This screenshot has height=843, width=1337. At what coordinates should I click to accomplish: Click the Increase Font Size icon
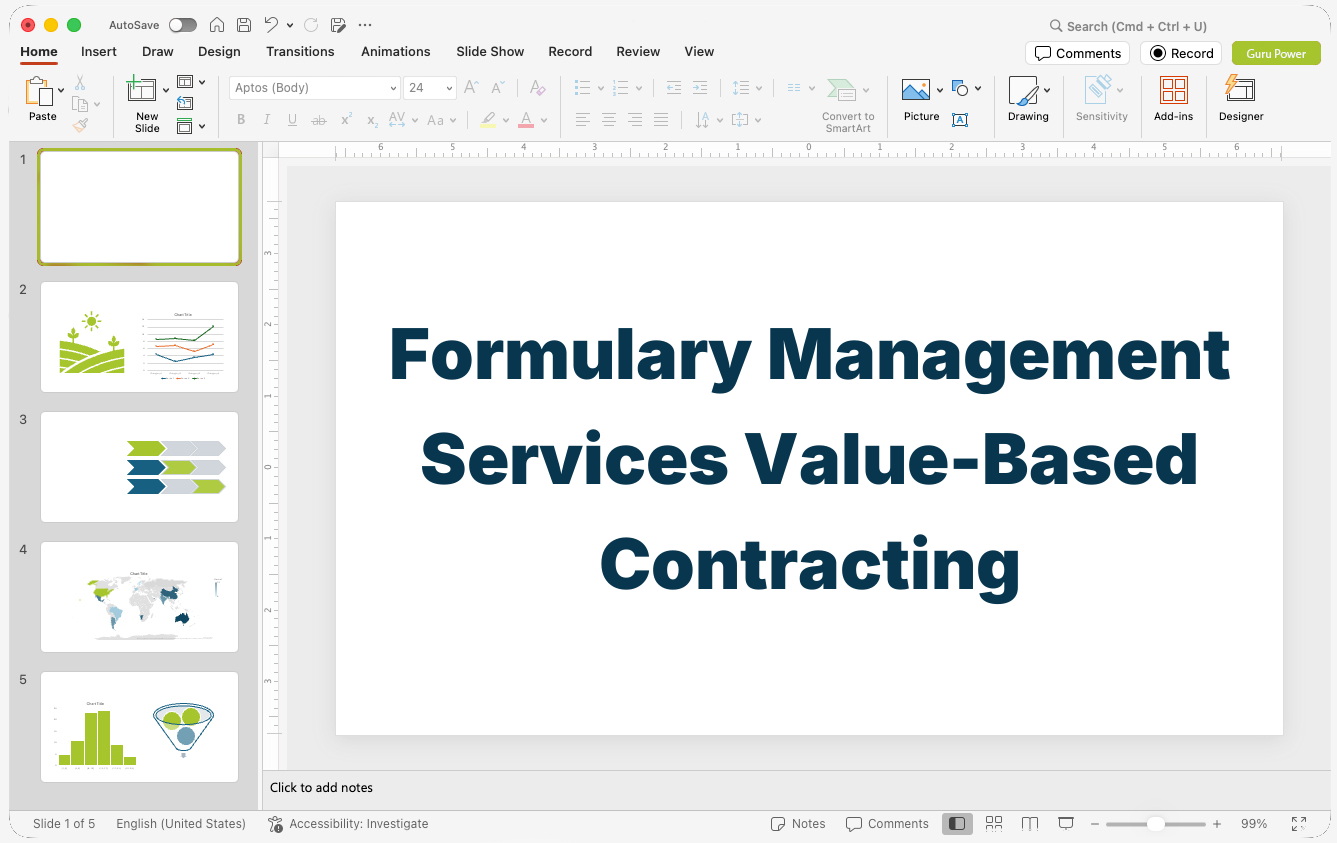(x=471, y=88)
